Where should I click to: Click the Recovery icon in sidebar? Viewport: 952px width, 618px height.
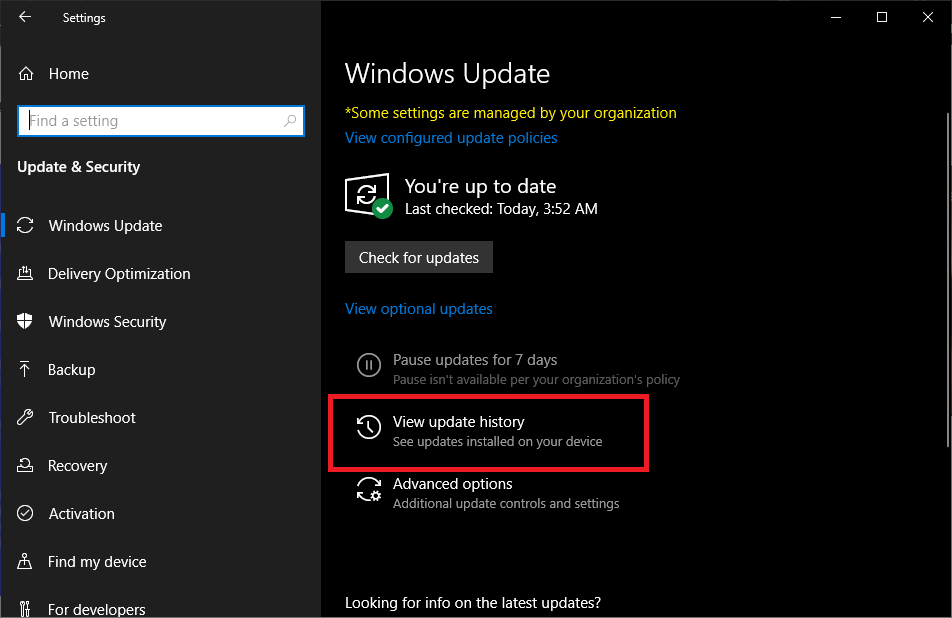(25, 465)
